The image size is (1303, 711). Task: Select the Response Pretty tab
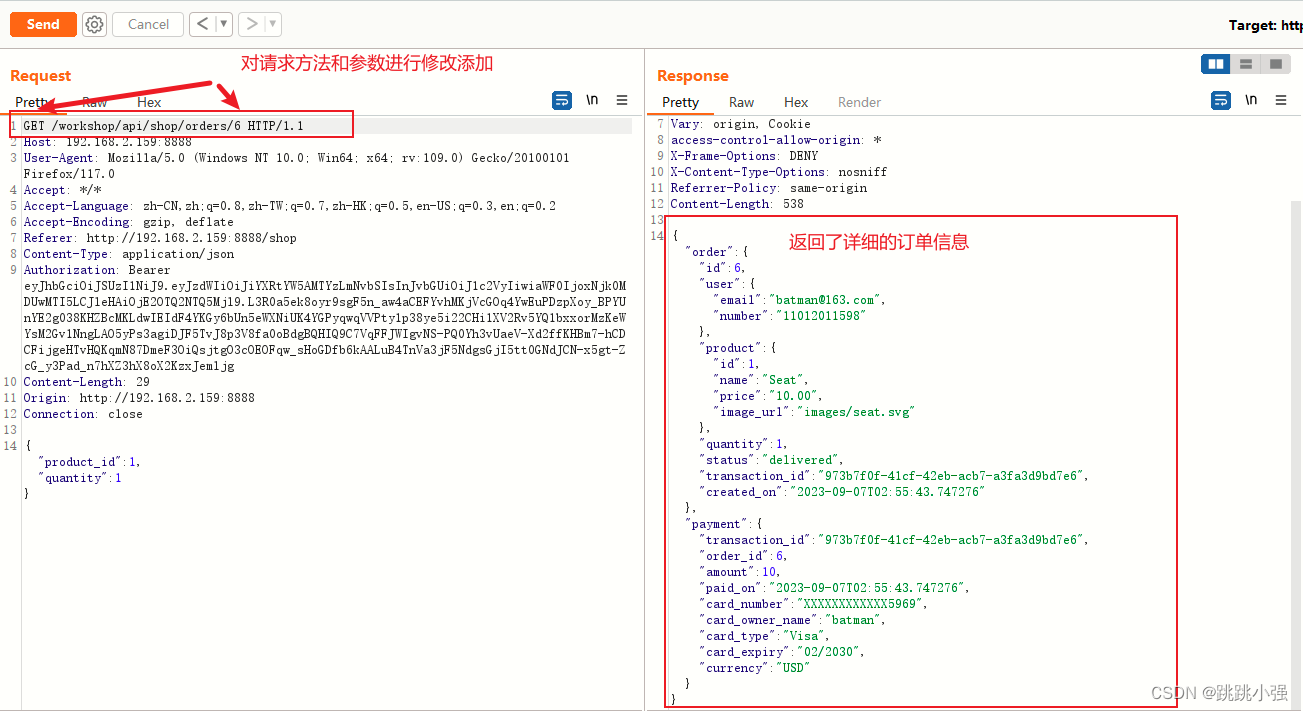click(680, 102)
